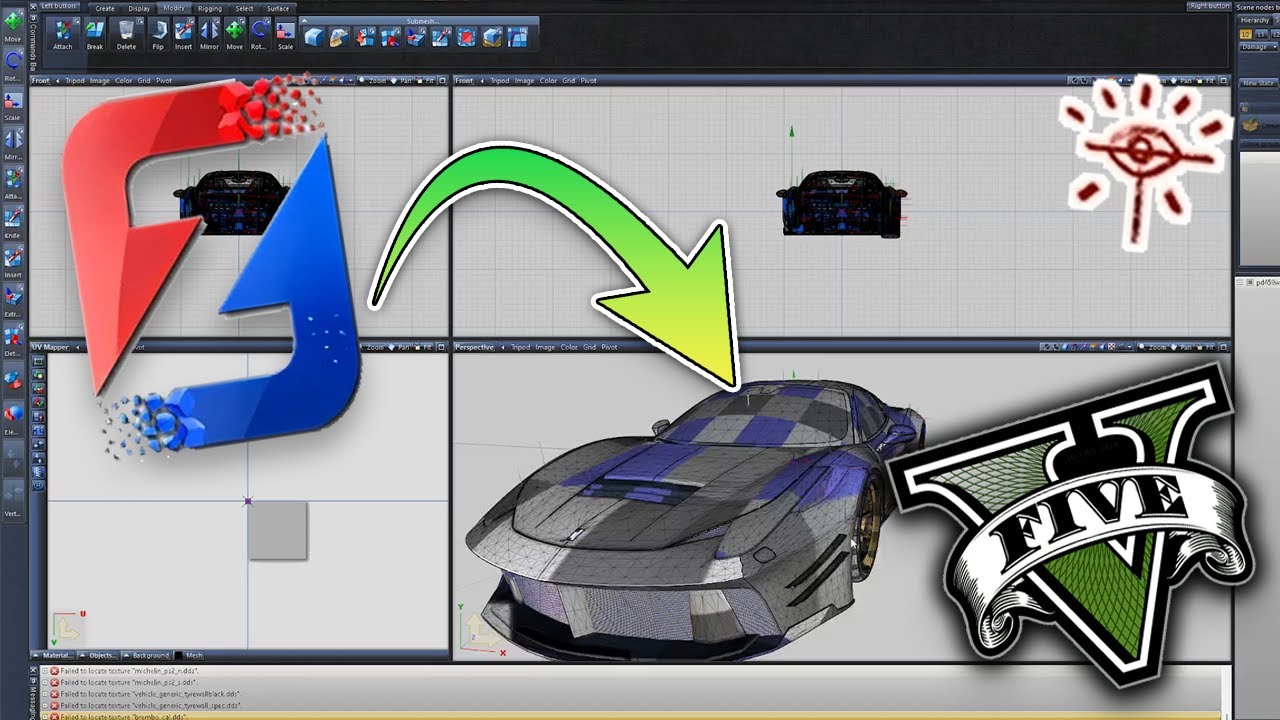Click top icon in UV Mapper side toolbar

coord(39,361)
